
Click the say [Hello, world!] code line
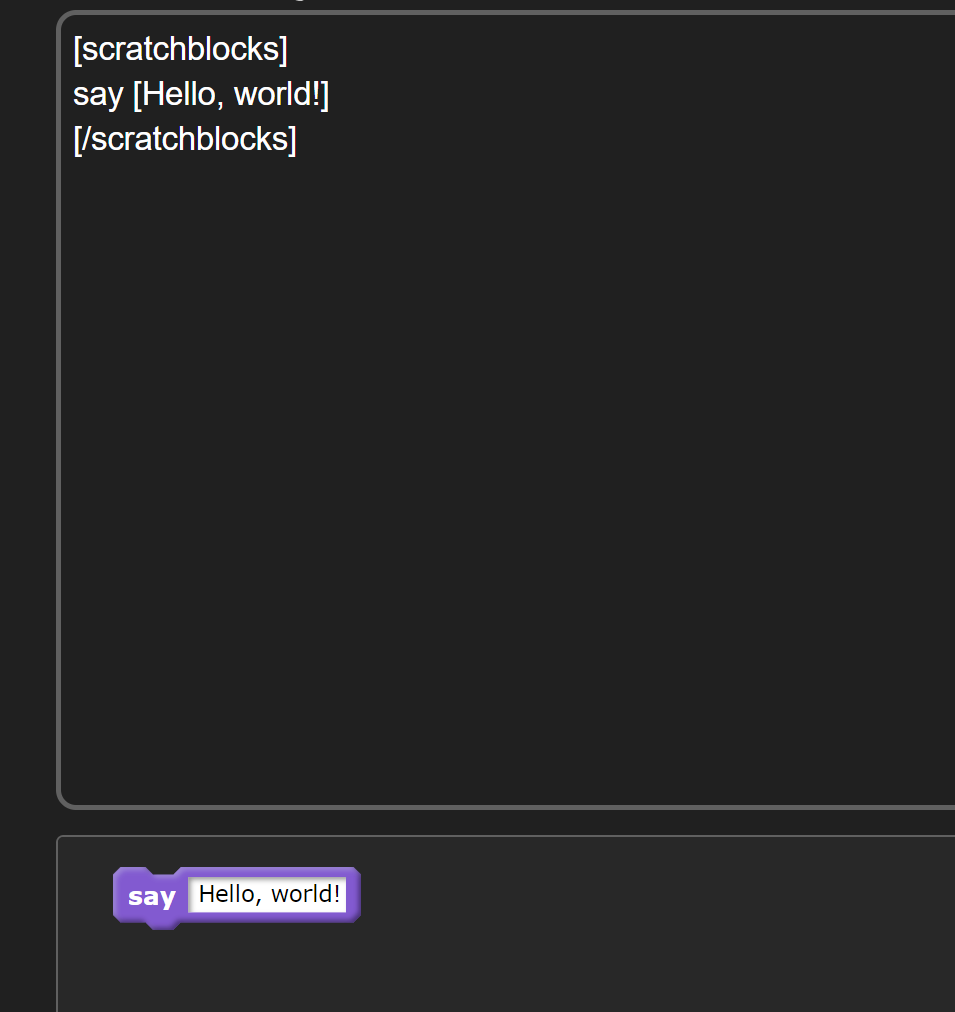pyautogui.click(x=200, y=93)
